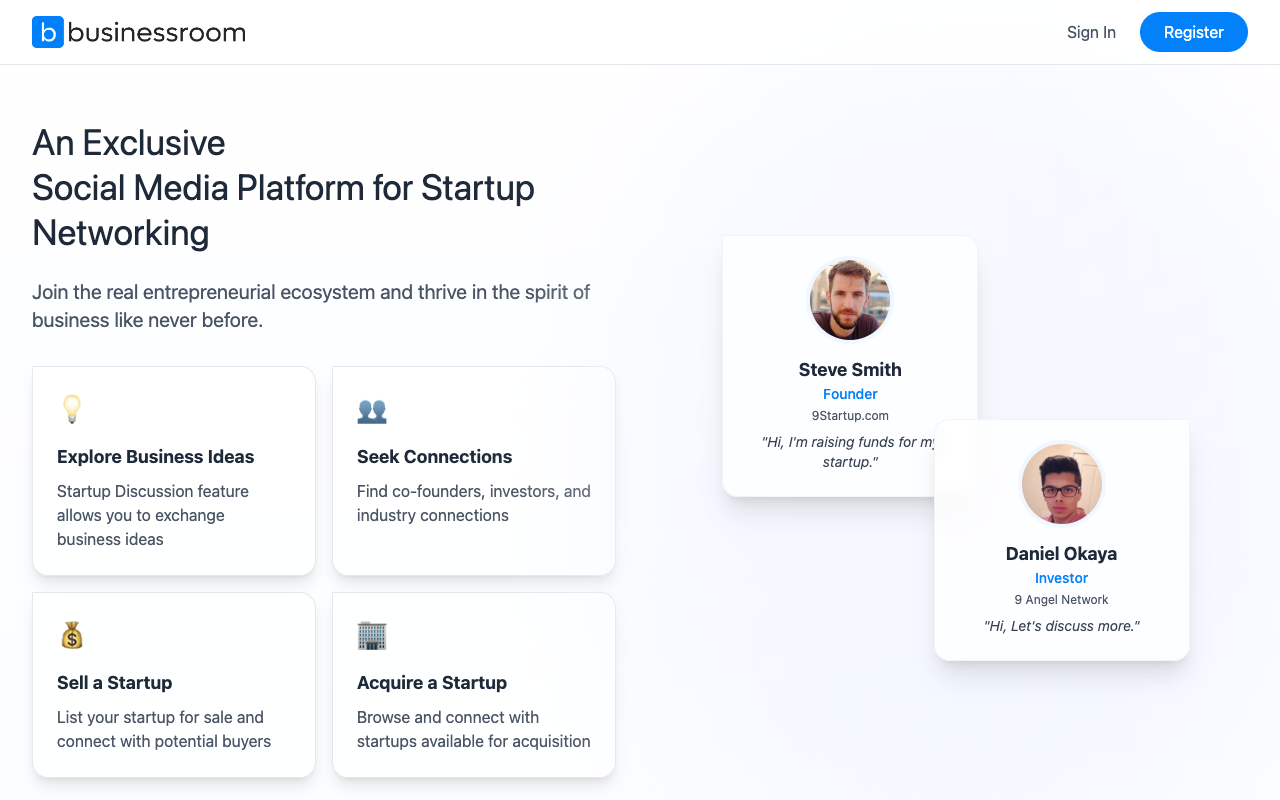The width and height of the screenshot is (1280, 800).
Task: Open Daniel Okaya's profile photo
Action: click(1061, 484)
